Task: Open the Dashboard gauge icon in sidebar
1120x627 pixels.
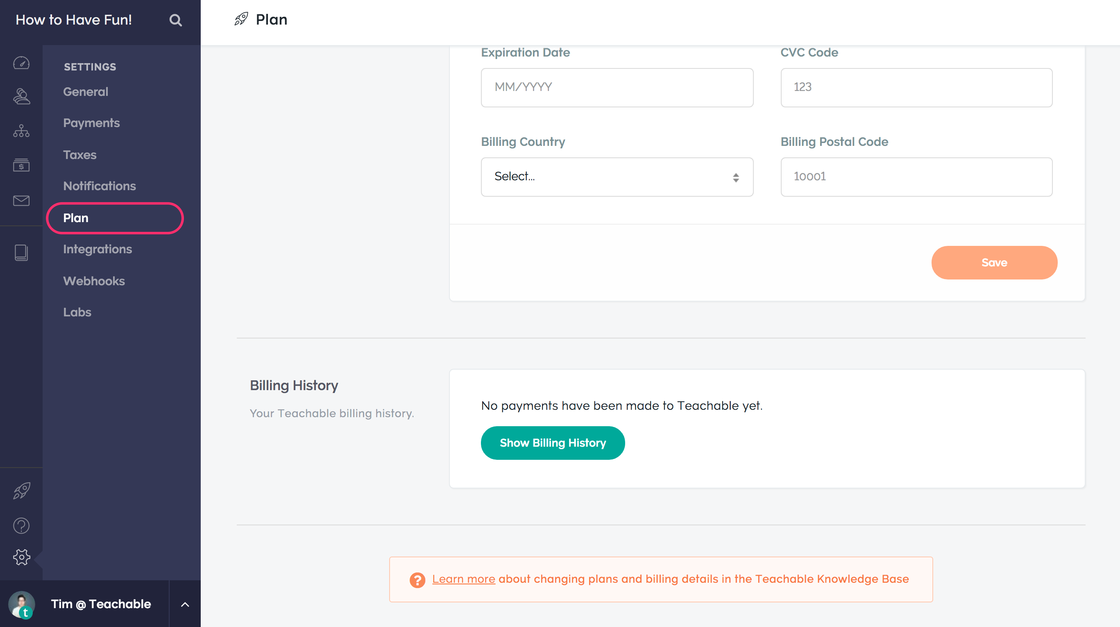Action: pos(21,63)
